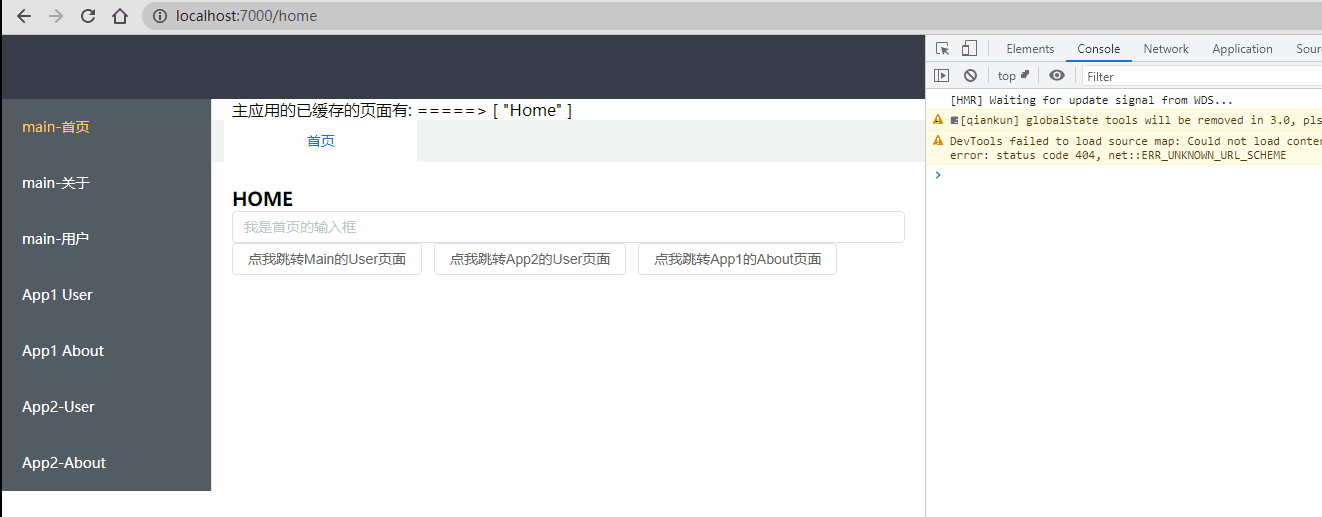Open main-关于 from the sidebar

[x=106, y=183]
